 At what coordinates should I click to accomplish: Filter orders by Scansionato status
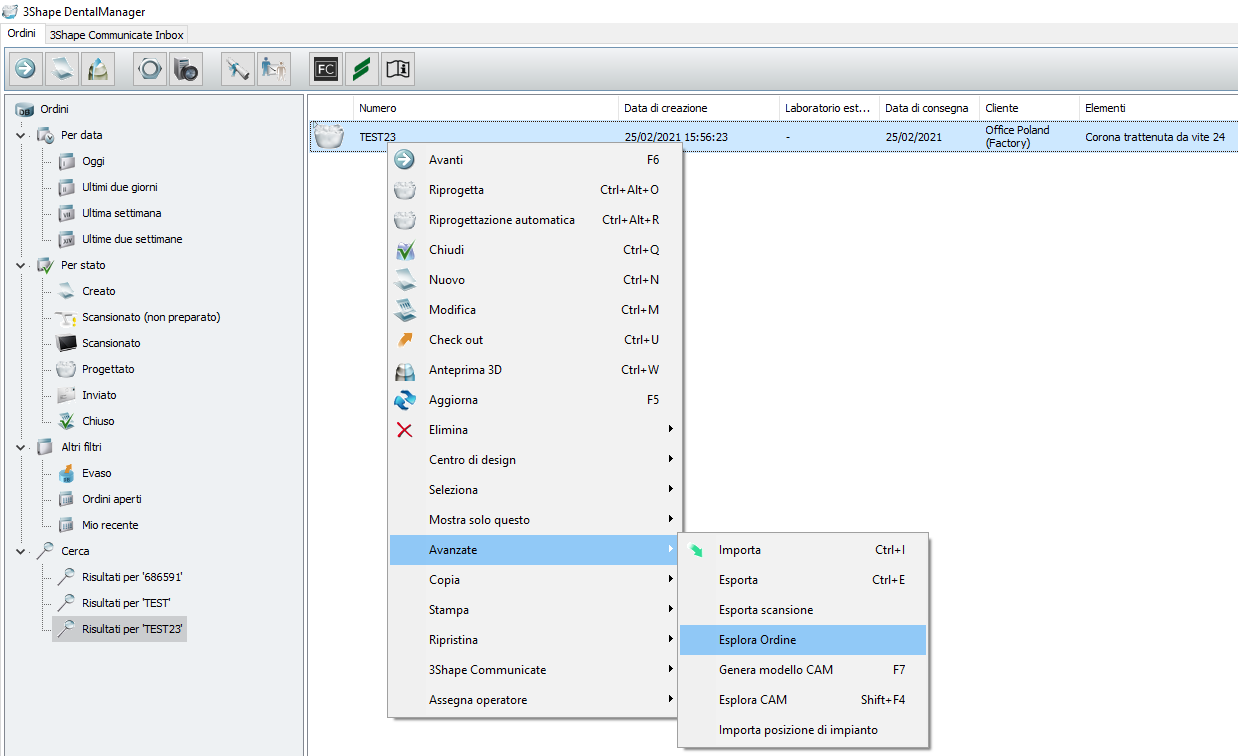tap(111, 343)
